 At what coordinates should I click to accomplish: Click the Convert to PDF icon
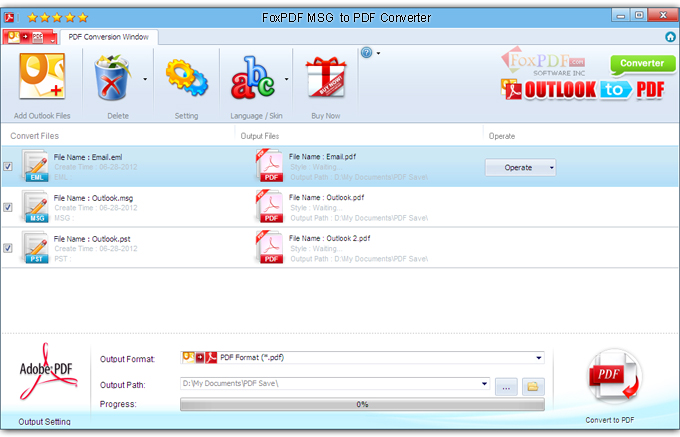pyautogui.click(x=615, y=376)
